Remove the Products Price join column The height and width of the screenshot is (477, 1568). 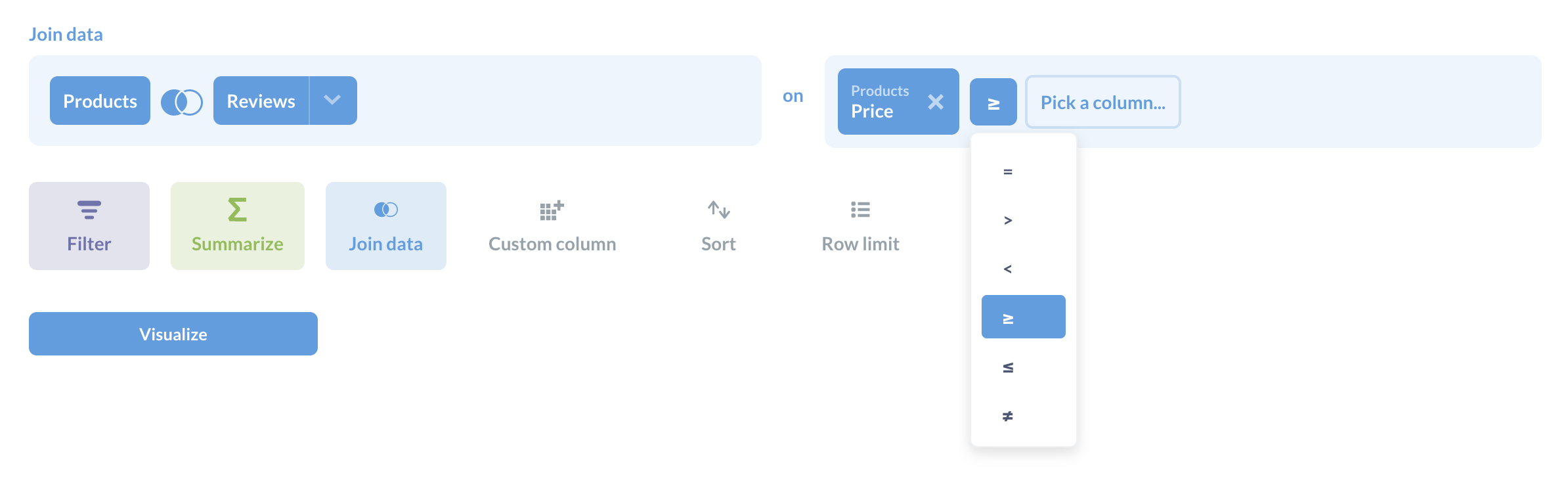pyautogui.click(x=936, y=102)
